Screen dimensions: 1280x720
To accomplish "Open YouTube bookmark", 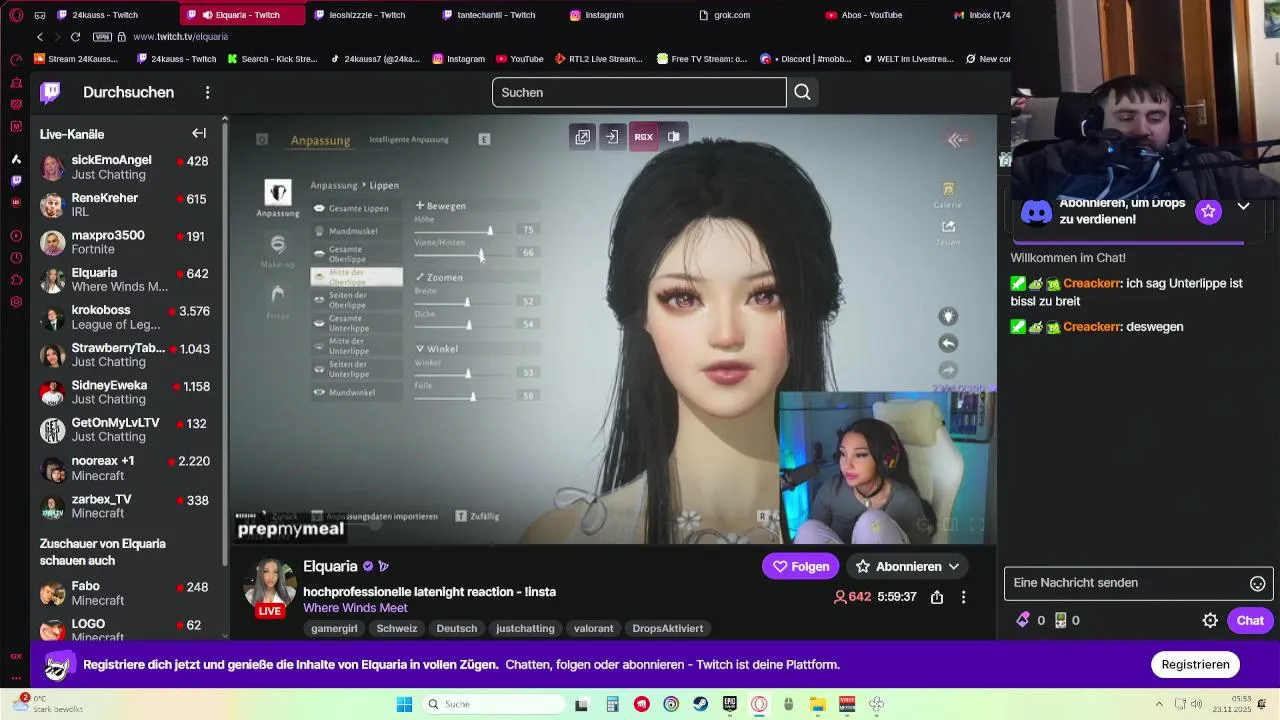I will [519, 59].
